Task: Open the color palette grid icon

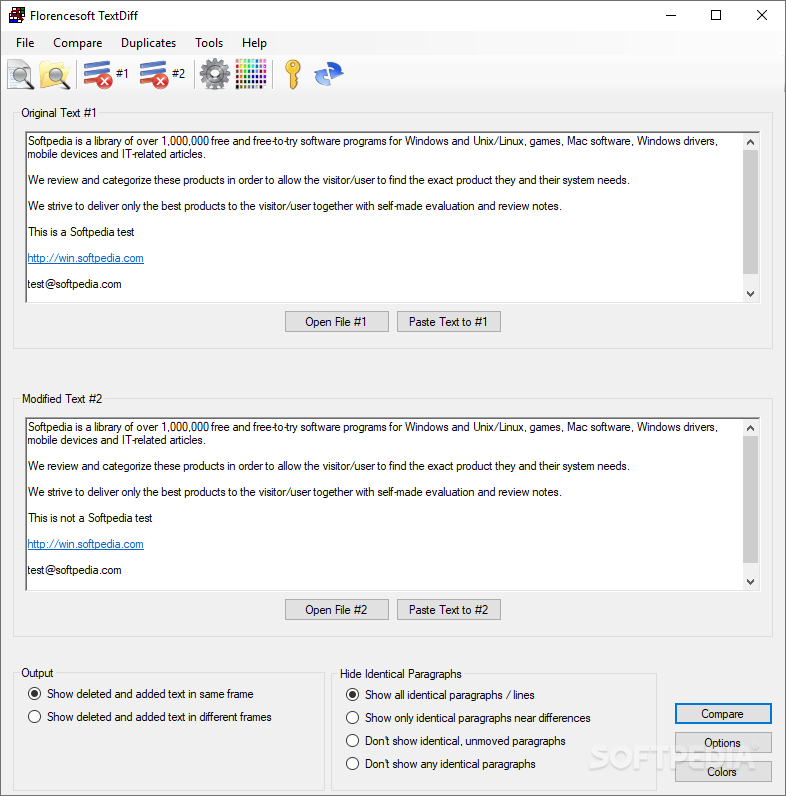Action: coord(251,74)
